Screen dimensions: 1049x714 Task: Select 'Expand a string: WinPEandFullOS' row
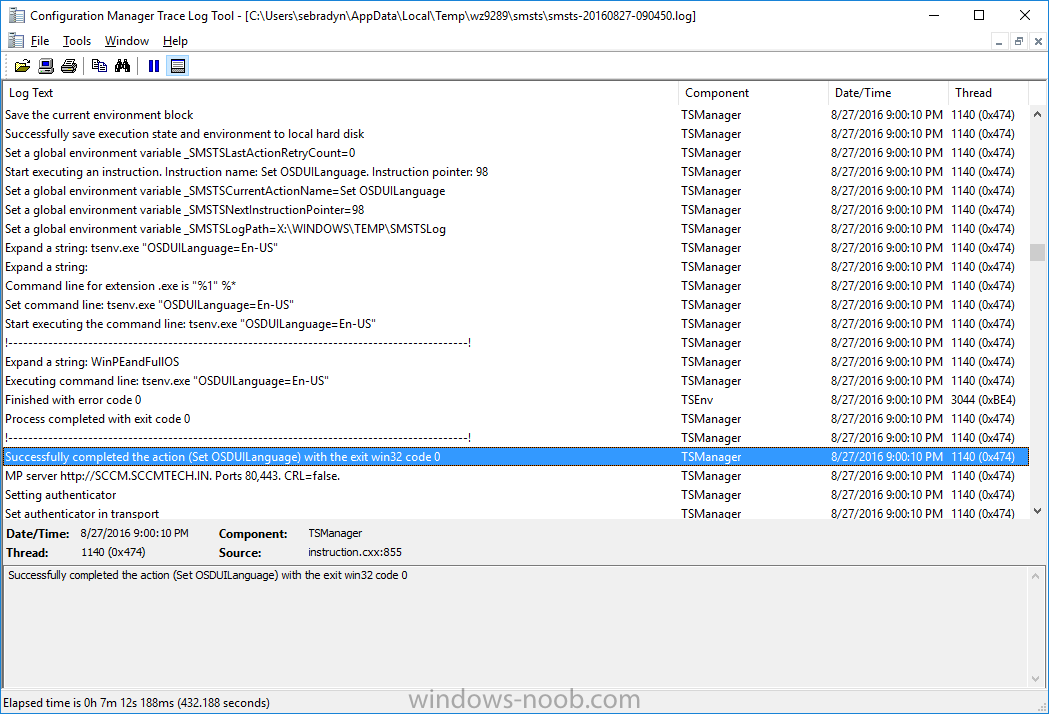515,362
